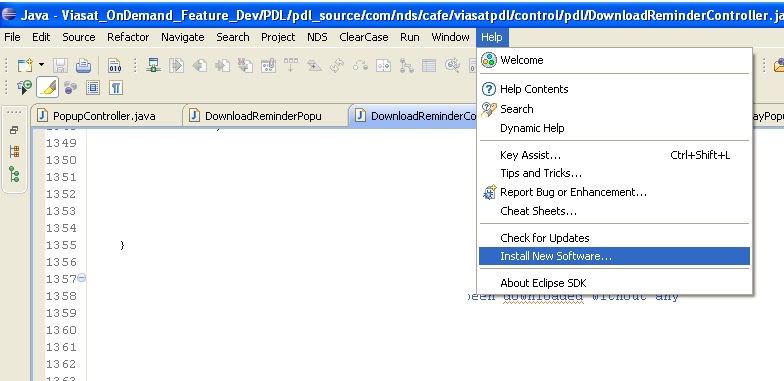Select Check for Updates entry
The width and height of the screenshot is (784, 381).
click(614, 238)
